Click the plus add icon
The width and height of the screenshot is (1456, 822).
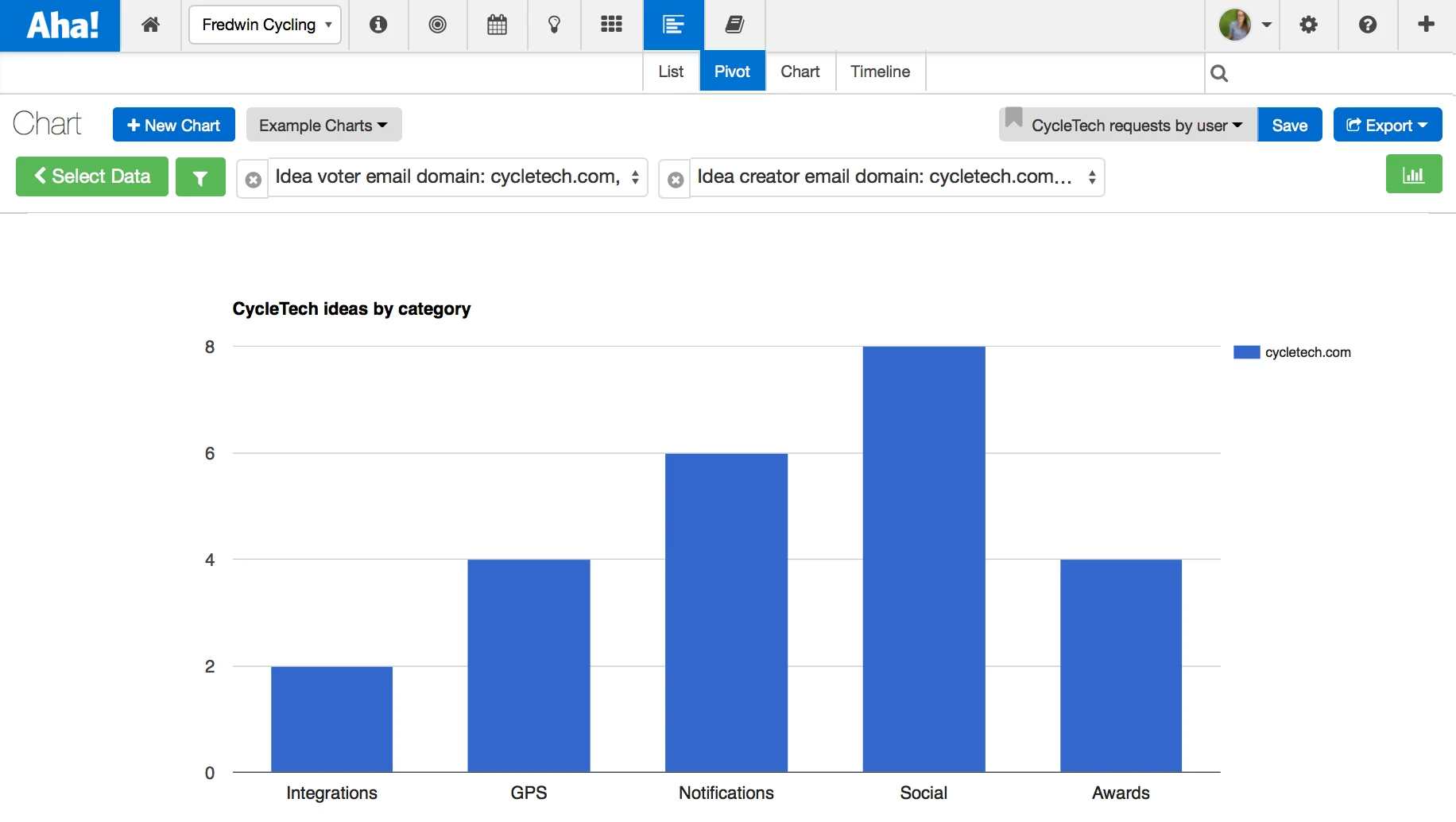pos(1426,25)
